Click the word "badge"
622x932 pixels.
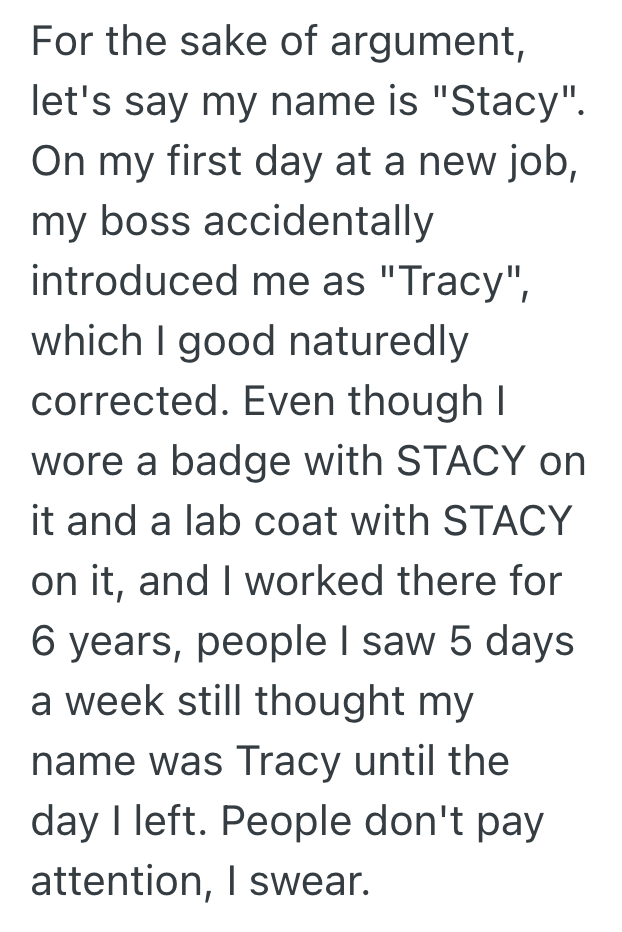(x=227, y=461)
